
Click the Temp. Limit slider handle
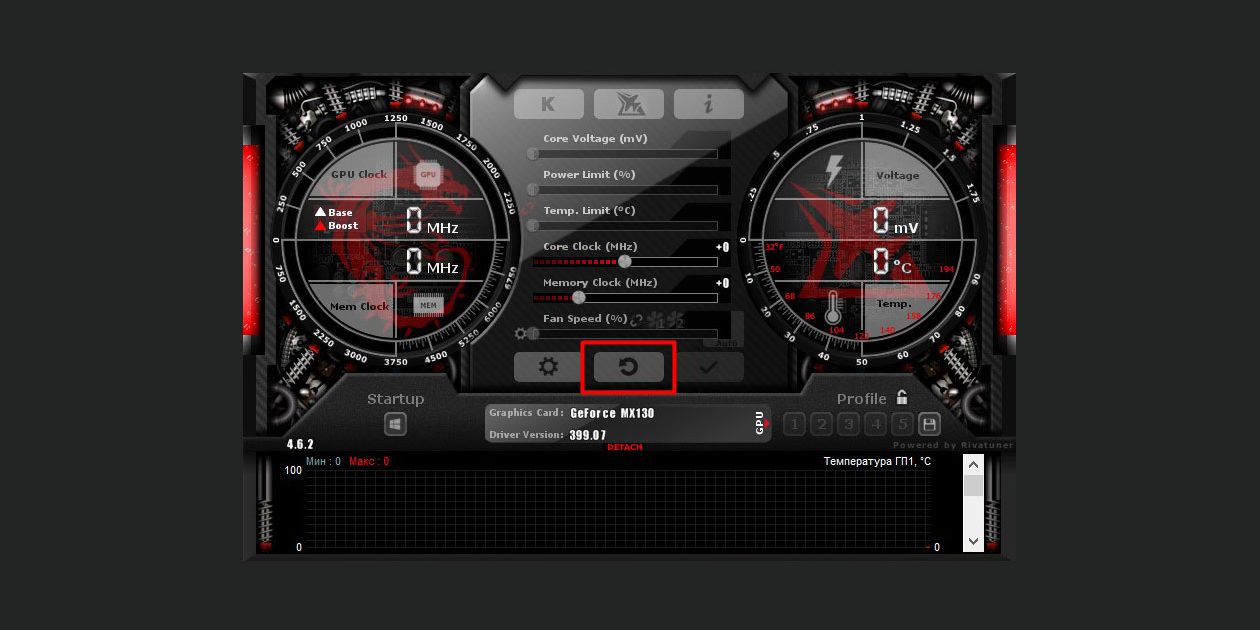coord(533,226)
